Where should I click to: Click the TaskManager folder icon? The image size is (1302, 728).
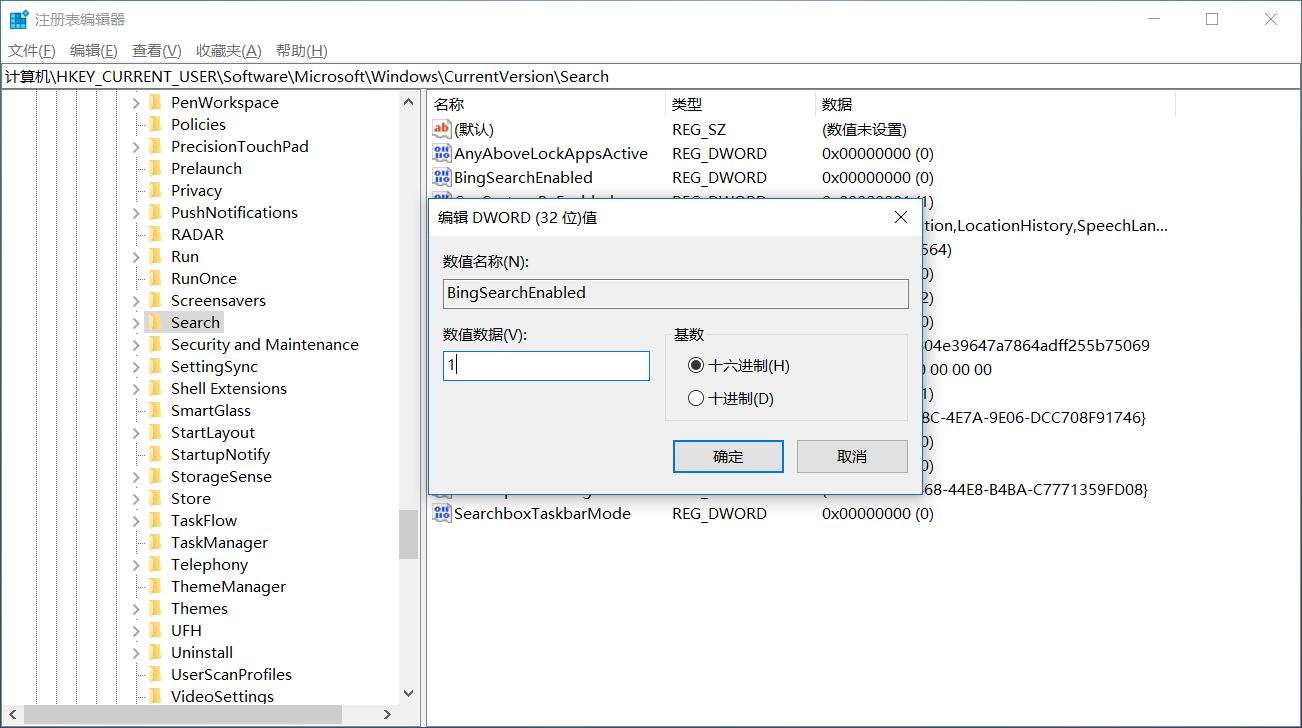(157, 542)
